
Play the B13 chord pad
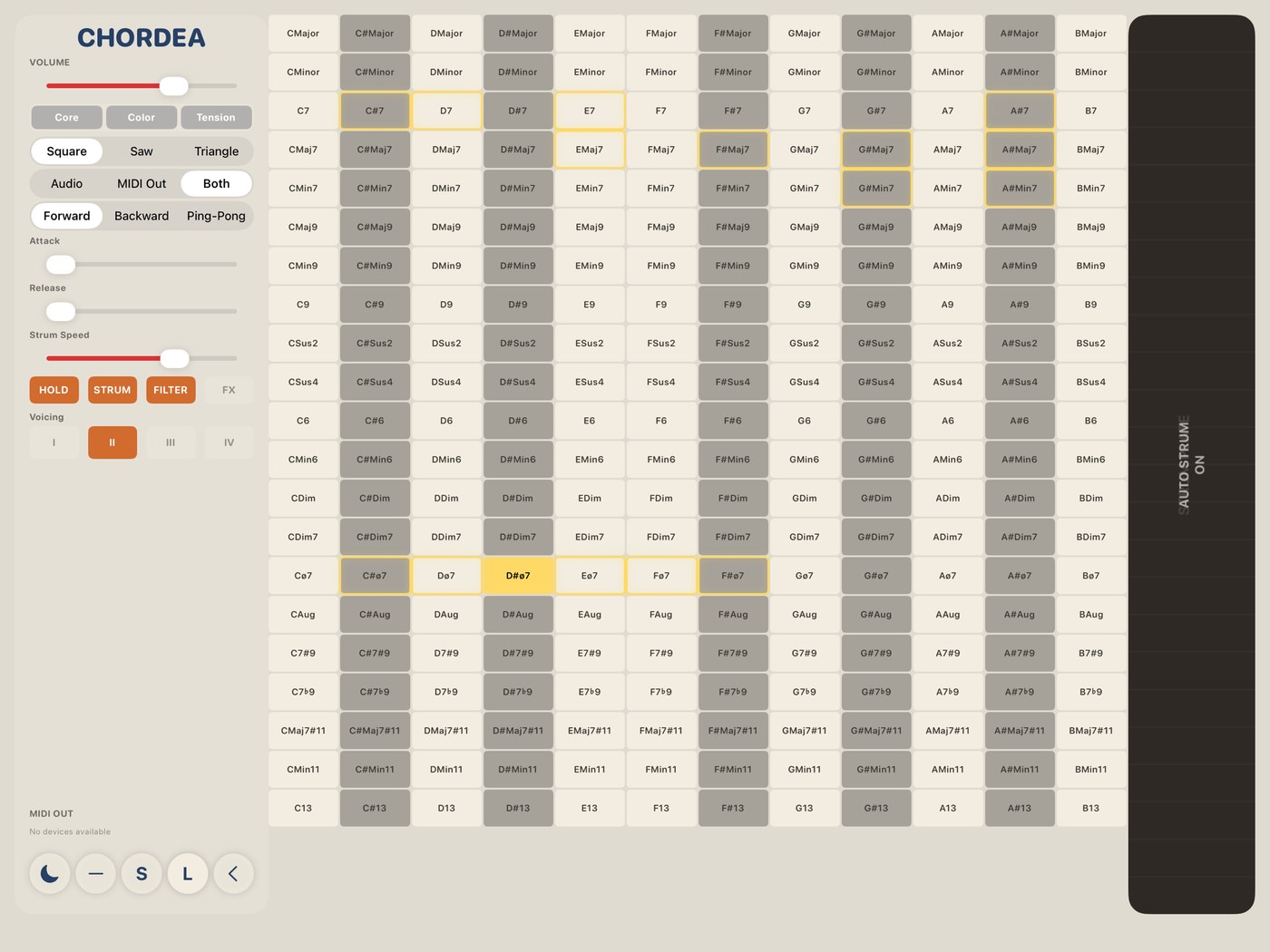[x=1091, y=809]
